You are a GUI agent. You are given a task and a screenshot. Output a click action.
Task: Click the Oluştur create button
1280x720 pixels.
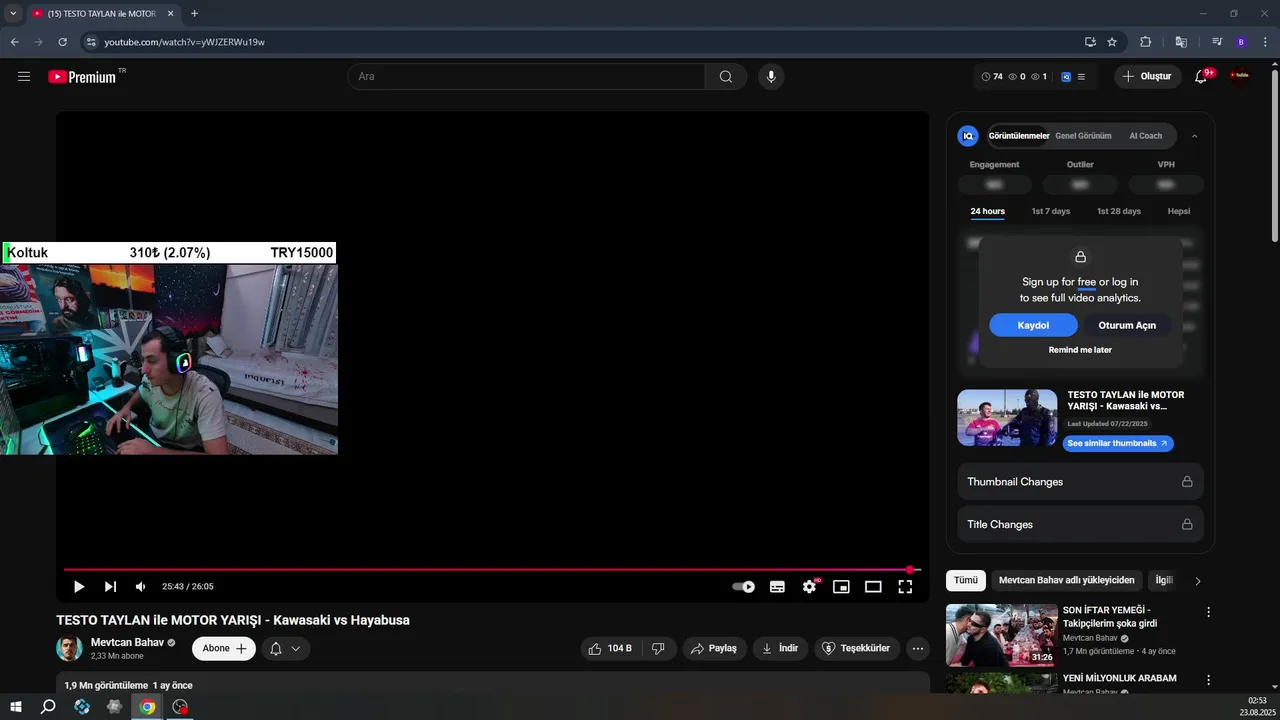[1148, 76]
